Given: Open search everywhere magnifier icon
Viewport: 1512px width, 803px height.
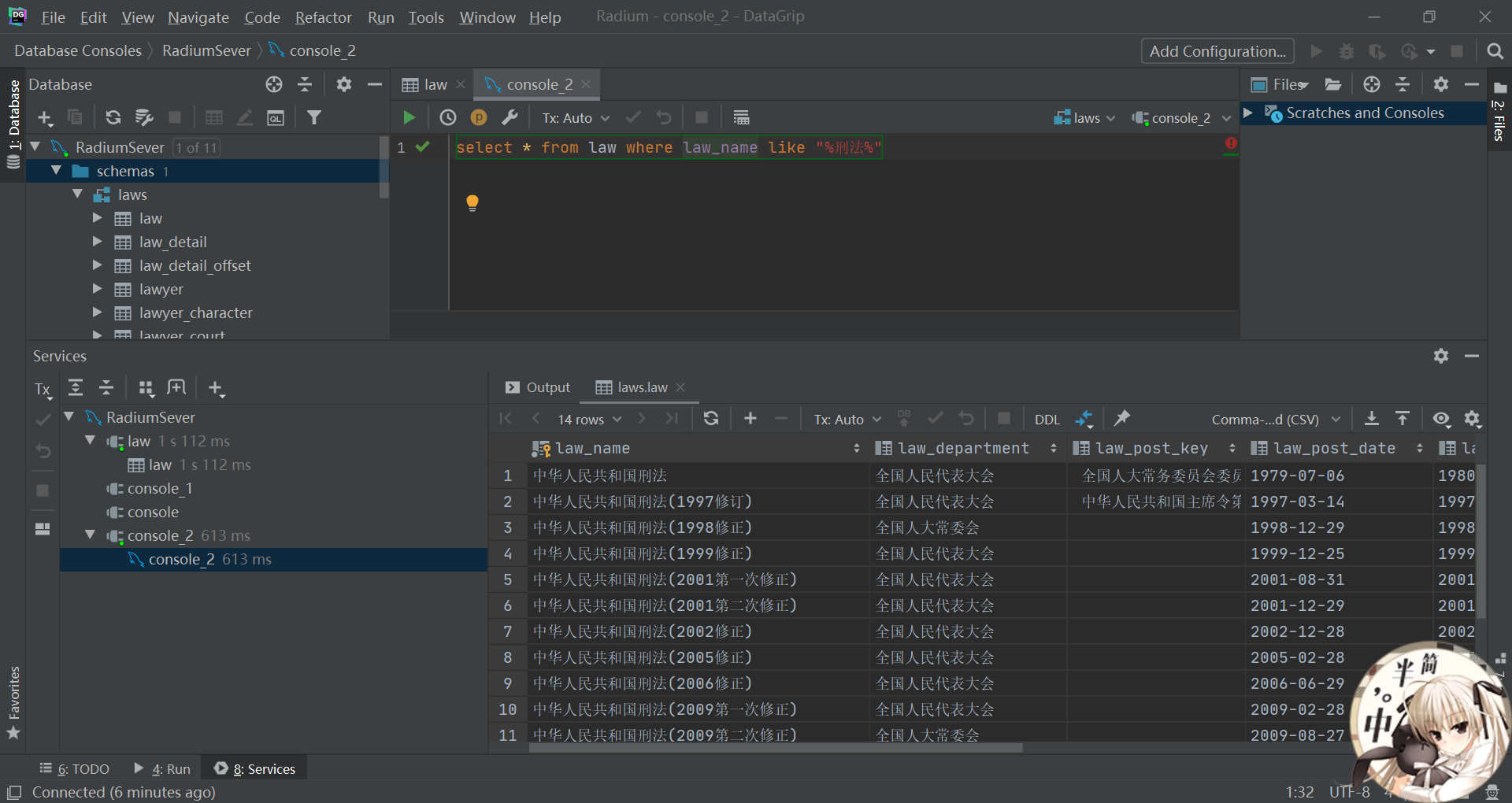Looking at the screenshot, I should [x=1495, y=51].
